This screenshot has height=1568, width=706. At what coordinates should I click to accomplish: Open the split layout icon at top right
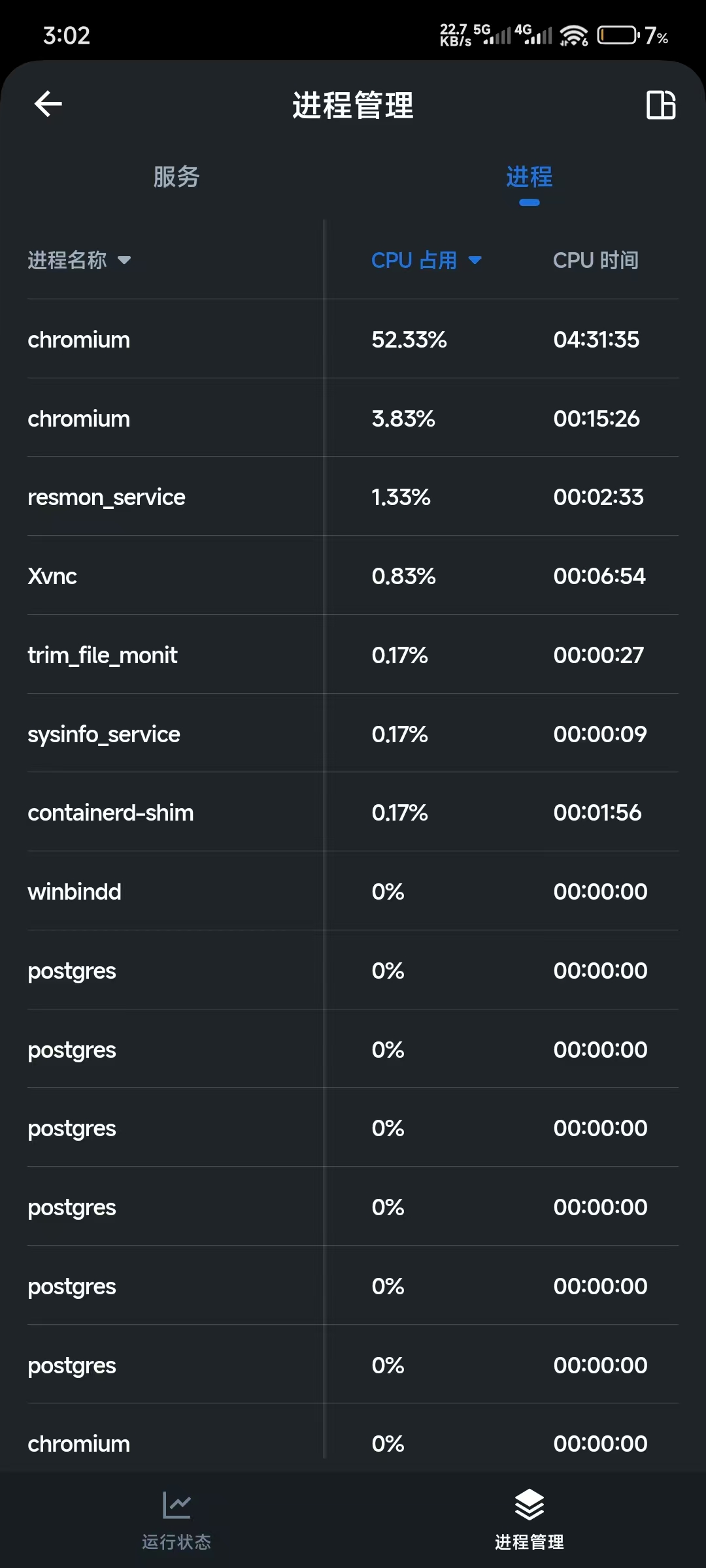click(660, 105)
